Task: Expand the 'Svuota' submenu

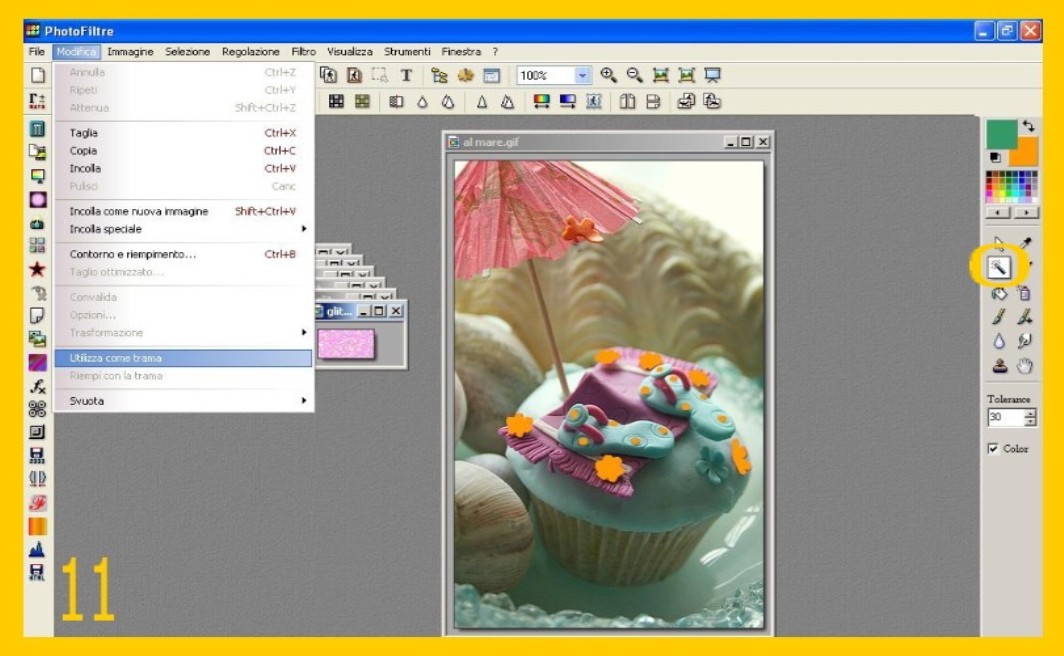Action: (x=304, y=401)
